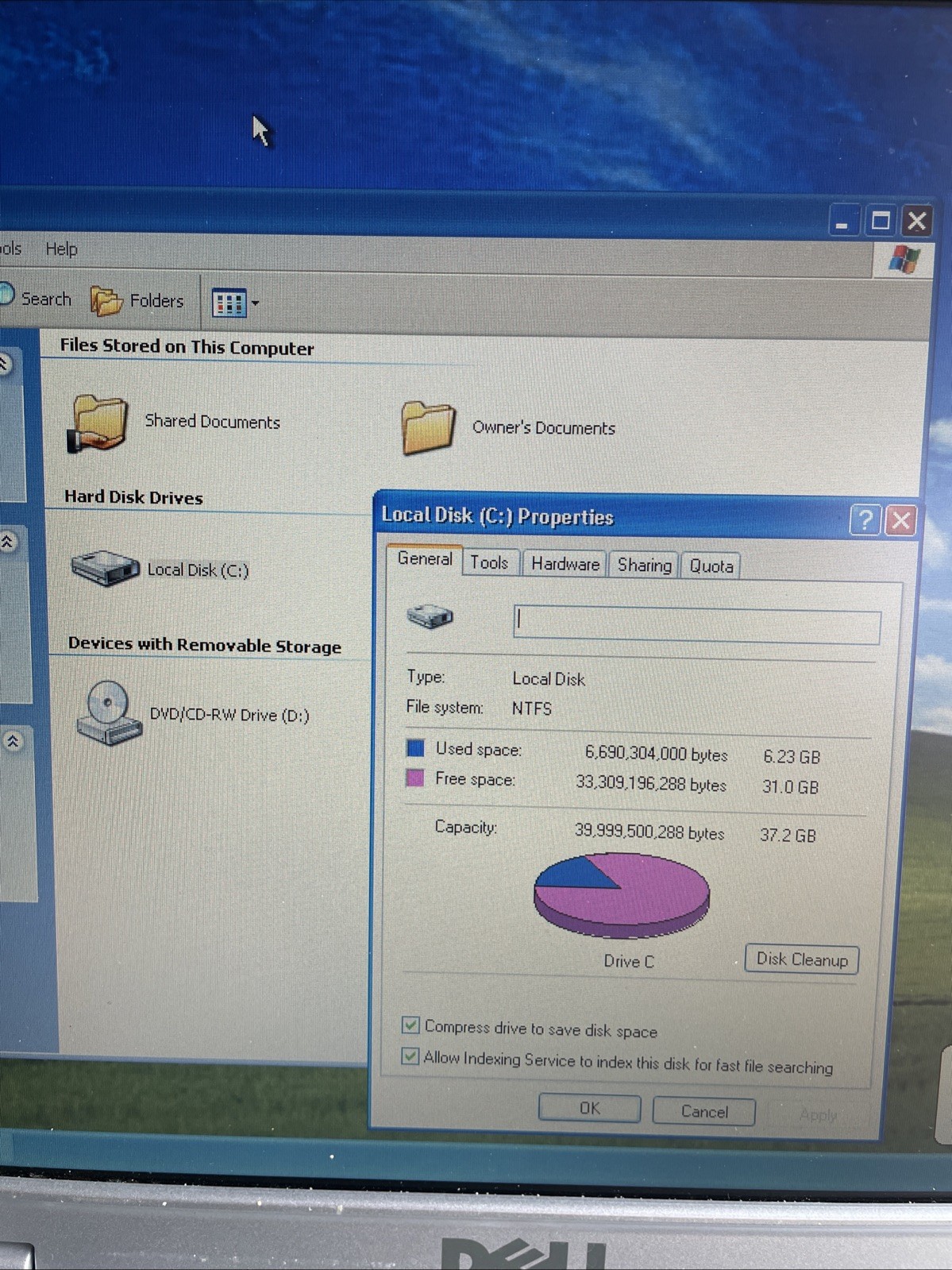Maximize the Explorer window
This screenshot has width=952, height=1270.
(x=880, y=221)
